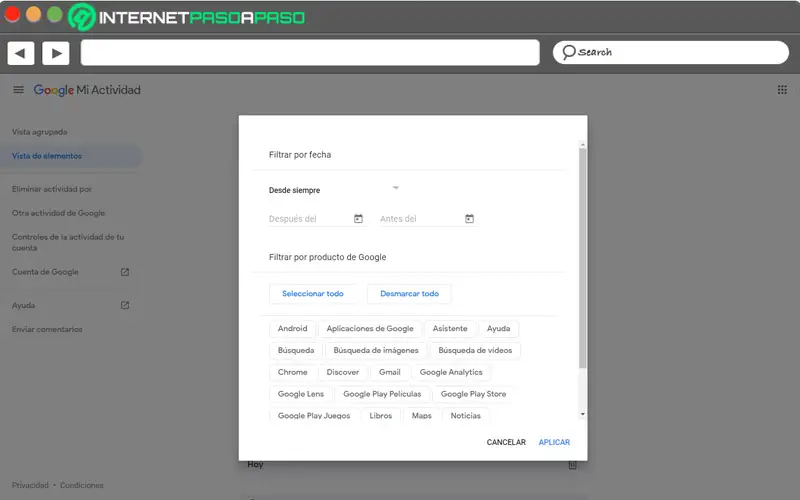This screenshot has height=500, width=800.
Task: Open Cuenta de Google sidebar entry
Action: pos(45,272)
